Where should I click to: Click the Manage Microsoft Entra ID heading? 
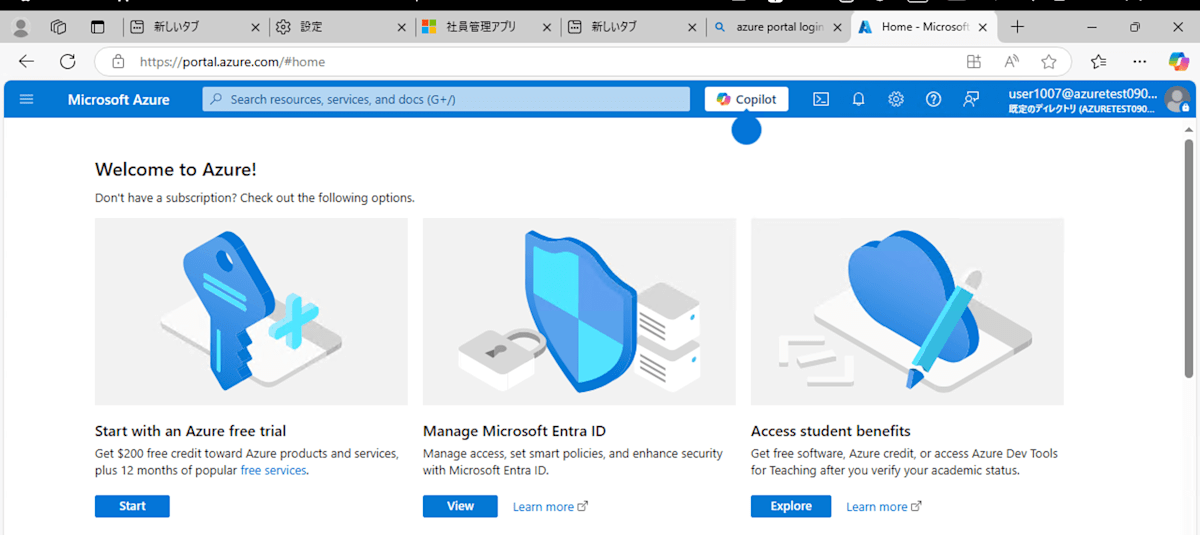514,431
